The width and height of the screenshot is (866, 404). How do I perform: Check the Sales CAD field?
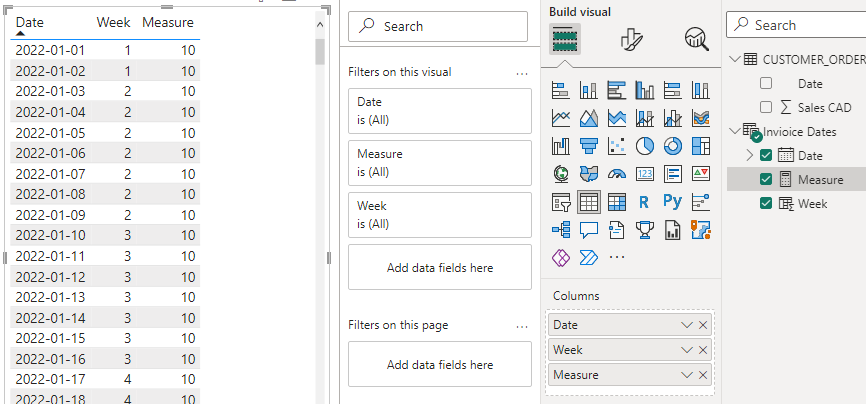(765, 107)
